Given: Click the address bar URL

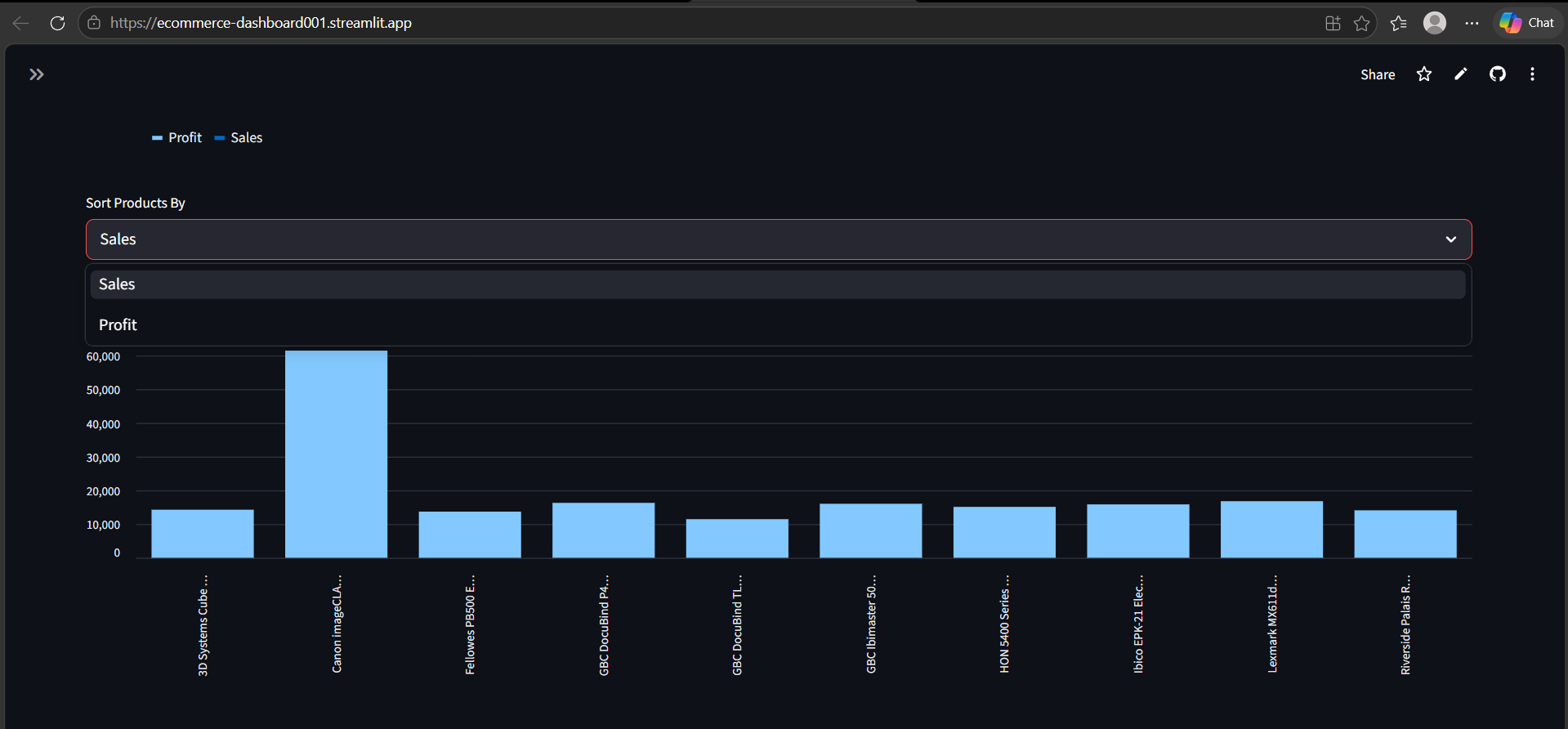Looking at the screenshot, I should point(261,23).
